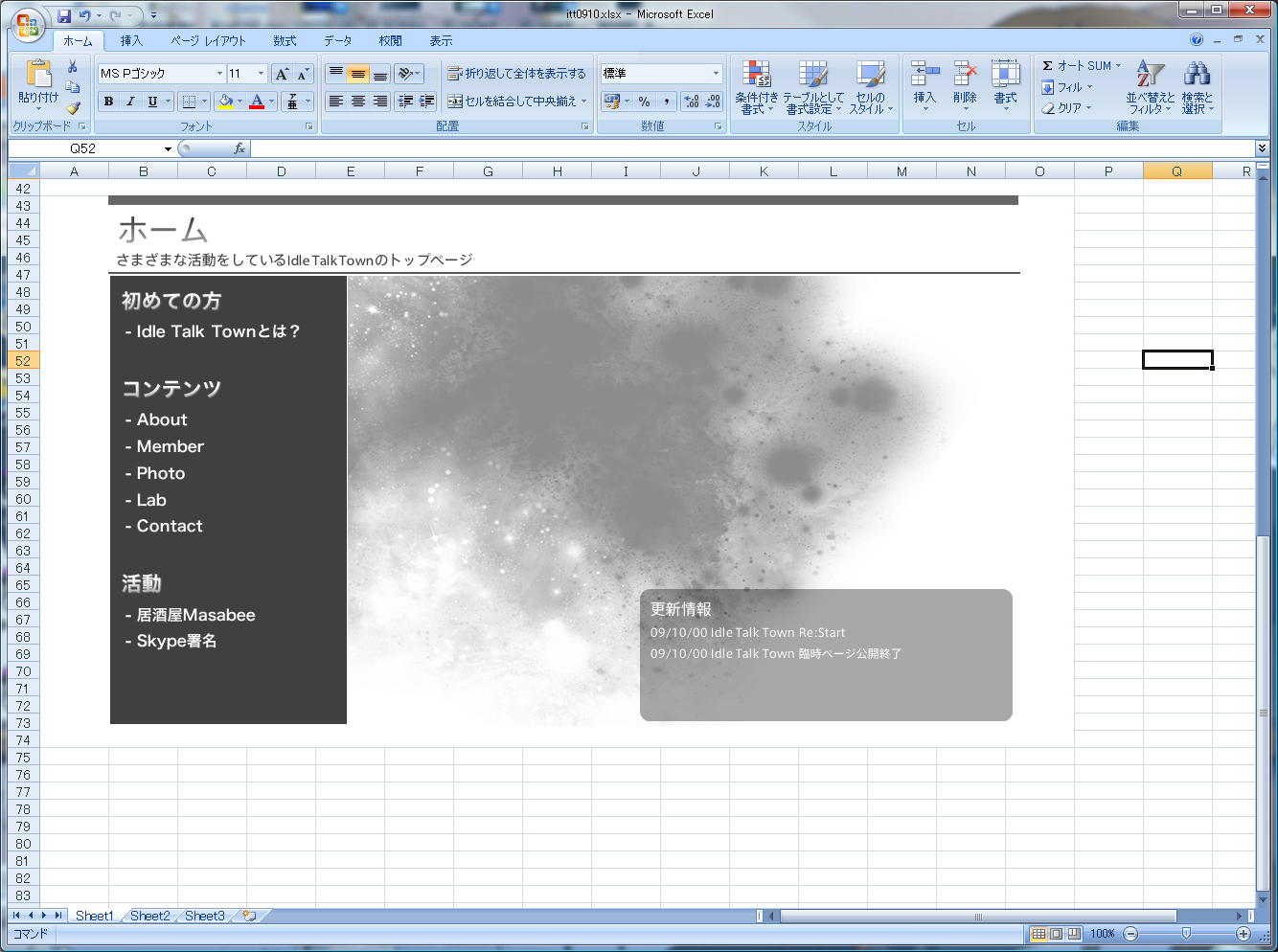Toggle Underline formatting
The image size is (1278, 952).
[x=152, y=102]
